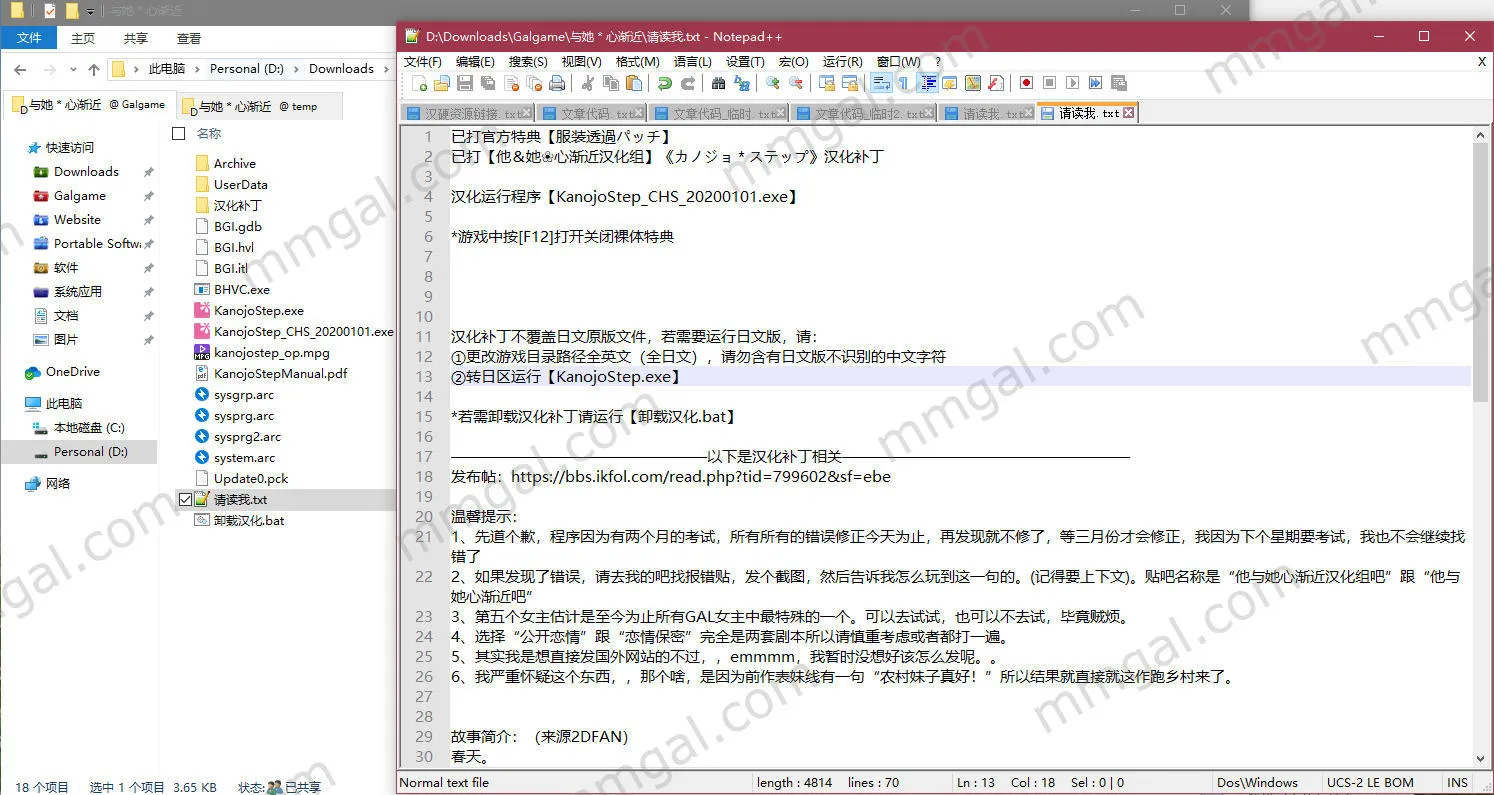Toggle the select-all checkbox beside 名称
The image size is (1494, 795).
[x=179, y=133]
